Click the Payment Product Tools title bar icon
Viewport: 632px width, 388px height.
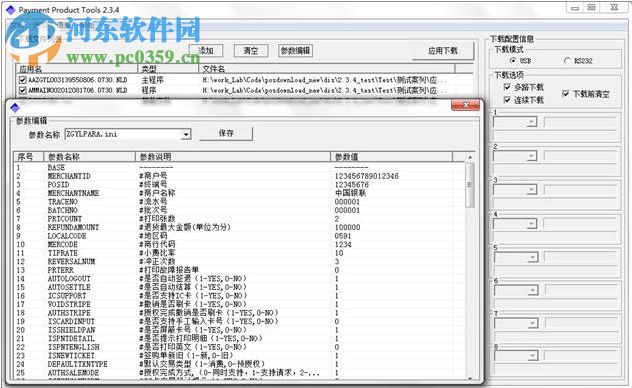[11, 9]
